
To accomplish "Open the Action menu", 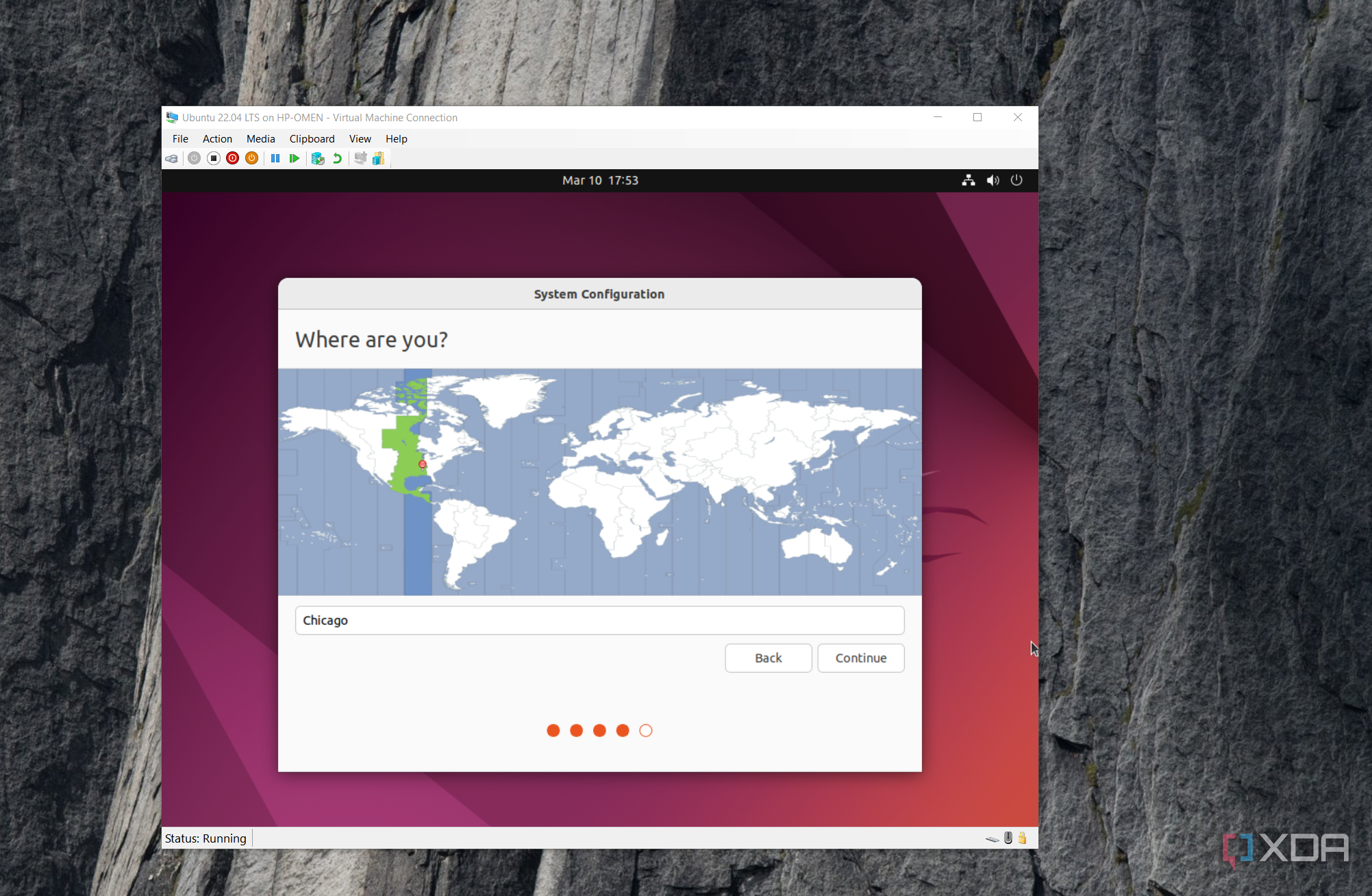I will (x=217, y=139).
